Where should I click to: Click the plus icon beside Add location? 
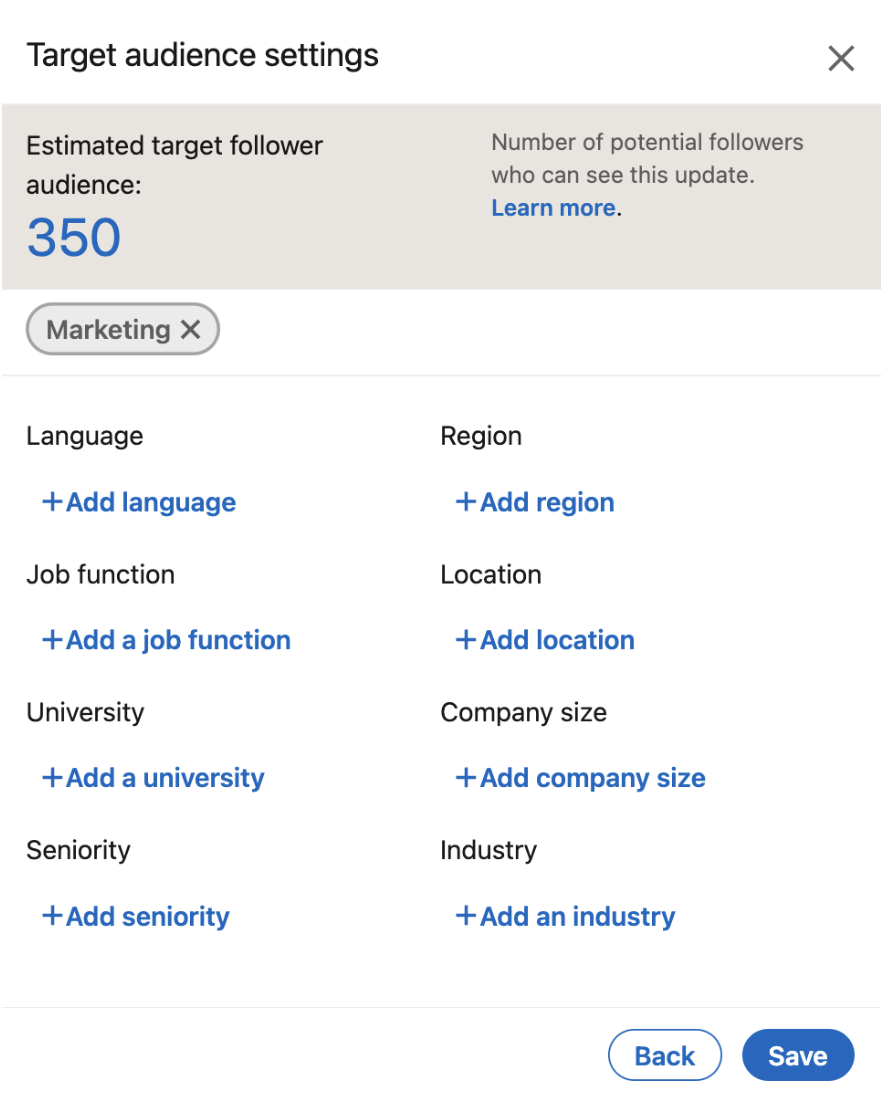tap(466, 640)
